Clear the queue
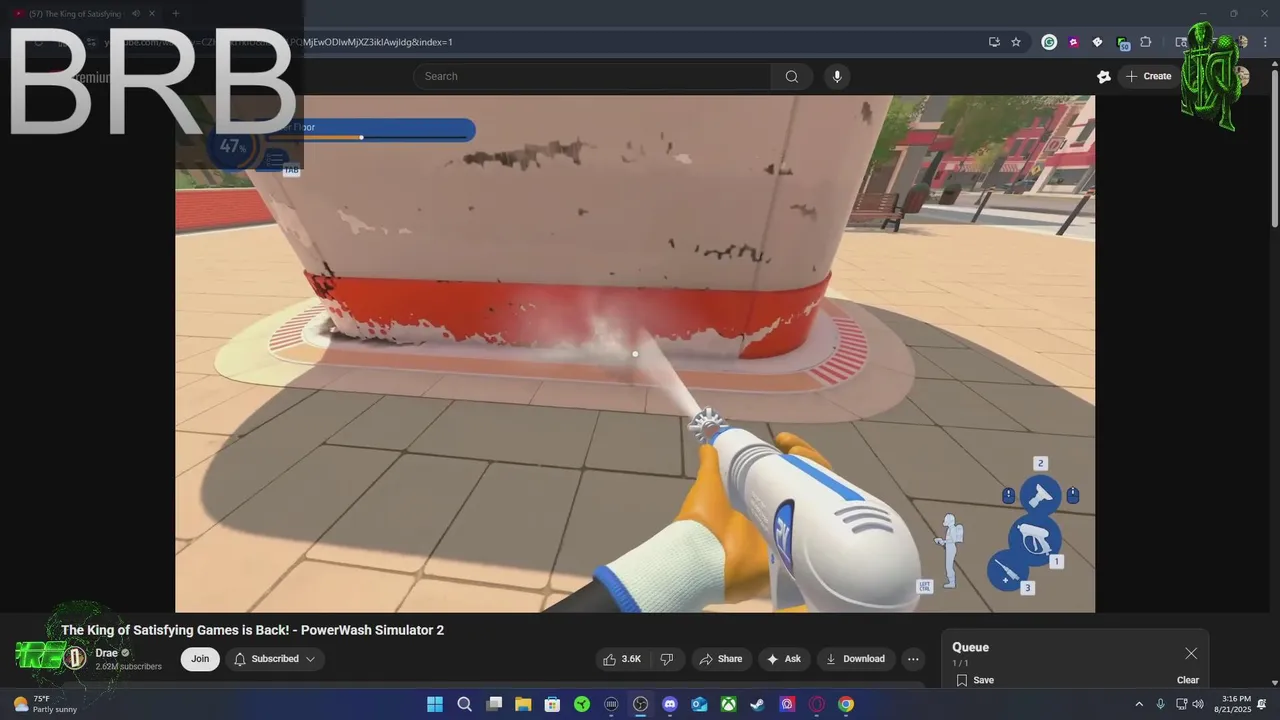 click(1188, 680)
